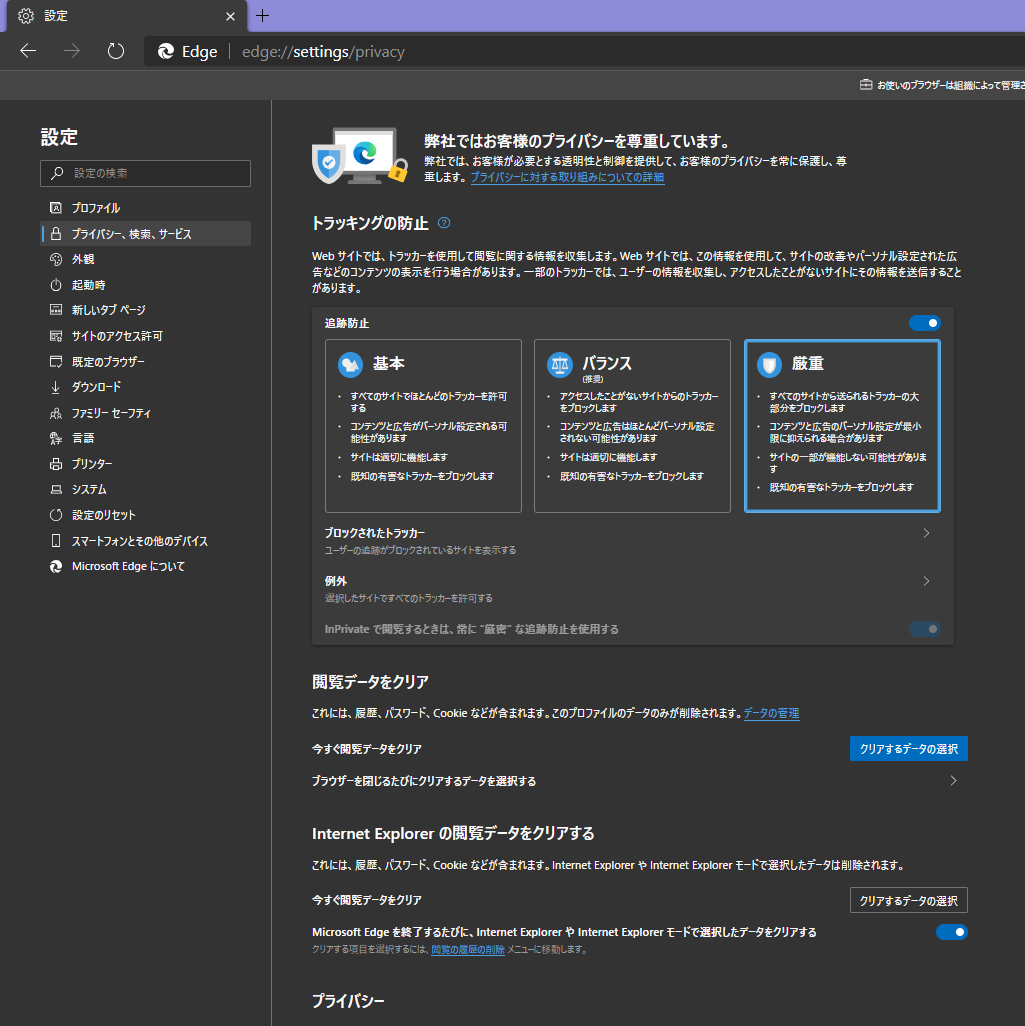
Task: Toggle InPrivate 厳密 tracking prevention switch
Action: [x=924, y=629]
